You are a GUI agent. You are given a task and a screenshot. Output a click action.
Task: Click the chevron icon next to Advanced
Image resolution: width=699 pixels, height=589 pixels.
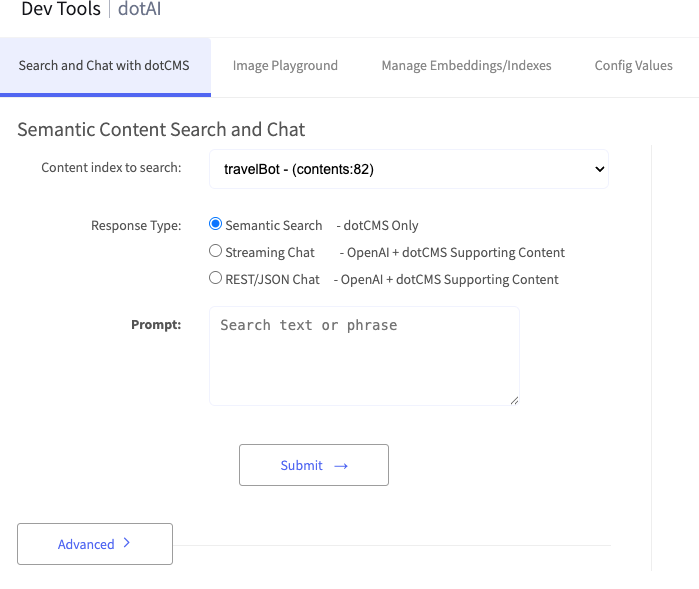coord(126,544)
